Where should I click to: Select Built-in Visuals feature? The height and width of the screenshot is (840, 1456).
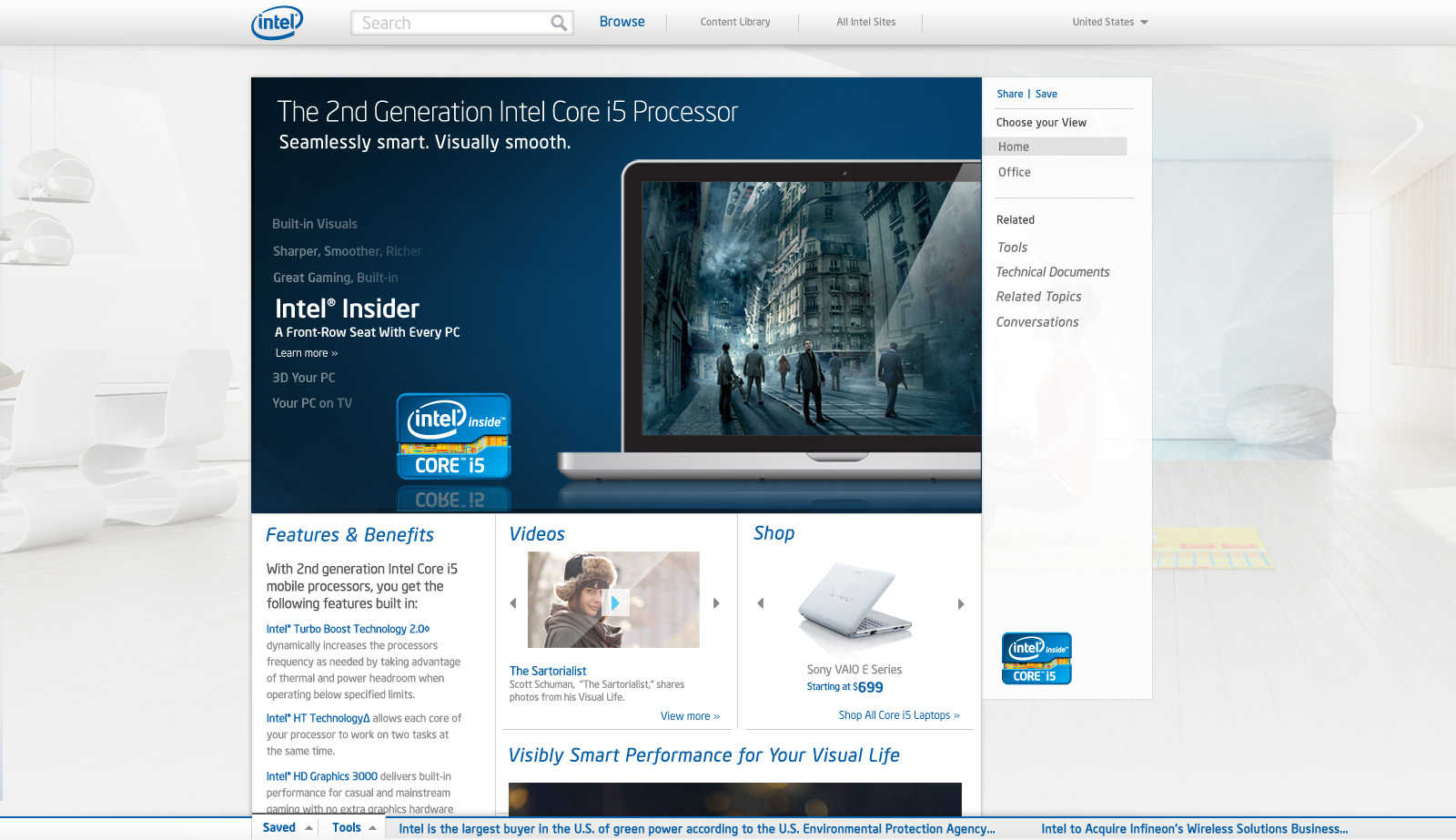[315, 224]
